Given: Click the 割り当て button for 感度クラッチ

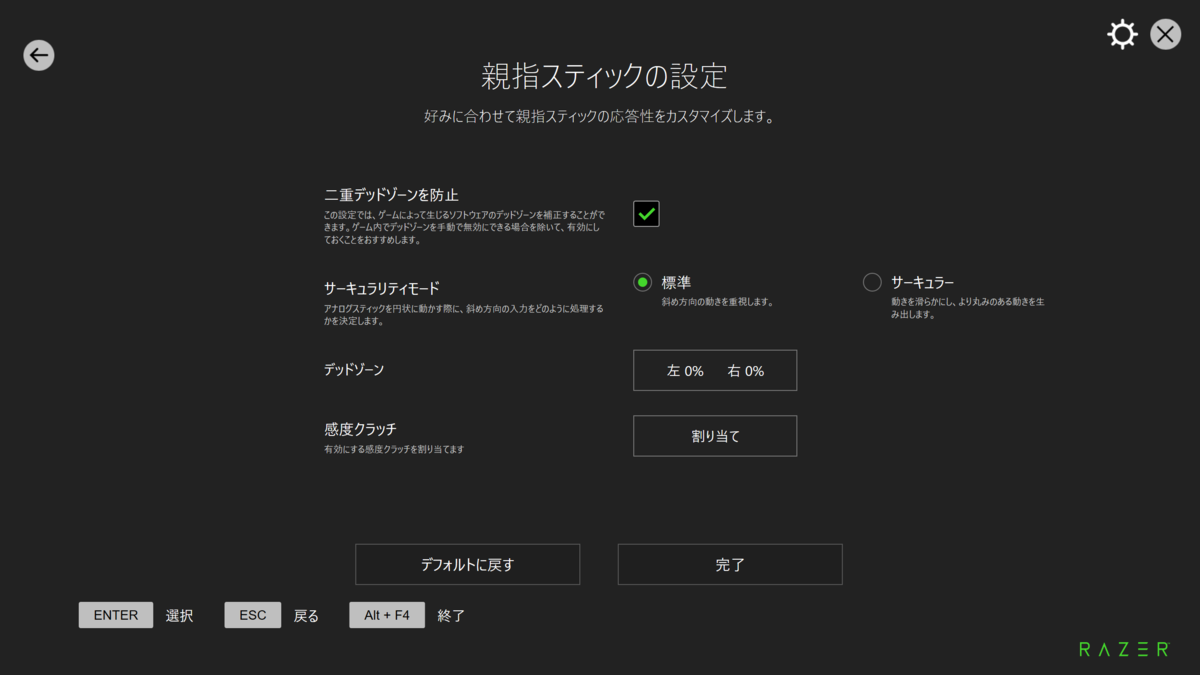Looking at the screenshot, I should pos(715,436).
